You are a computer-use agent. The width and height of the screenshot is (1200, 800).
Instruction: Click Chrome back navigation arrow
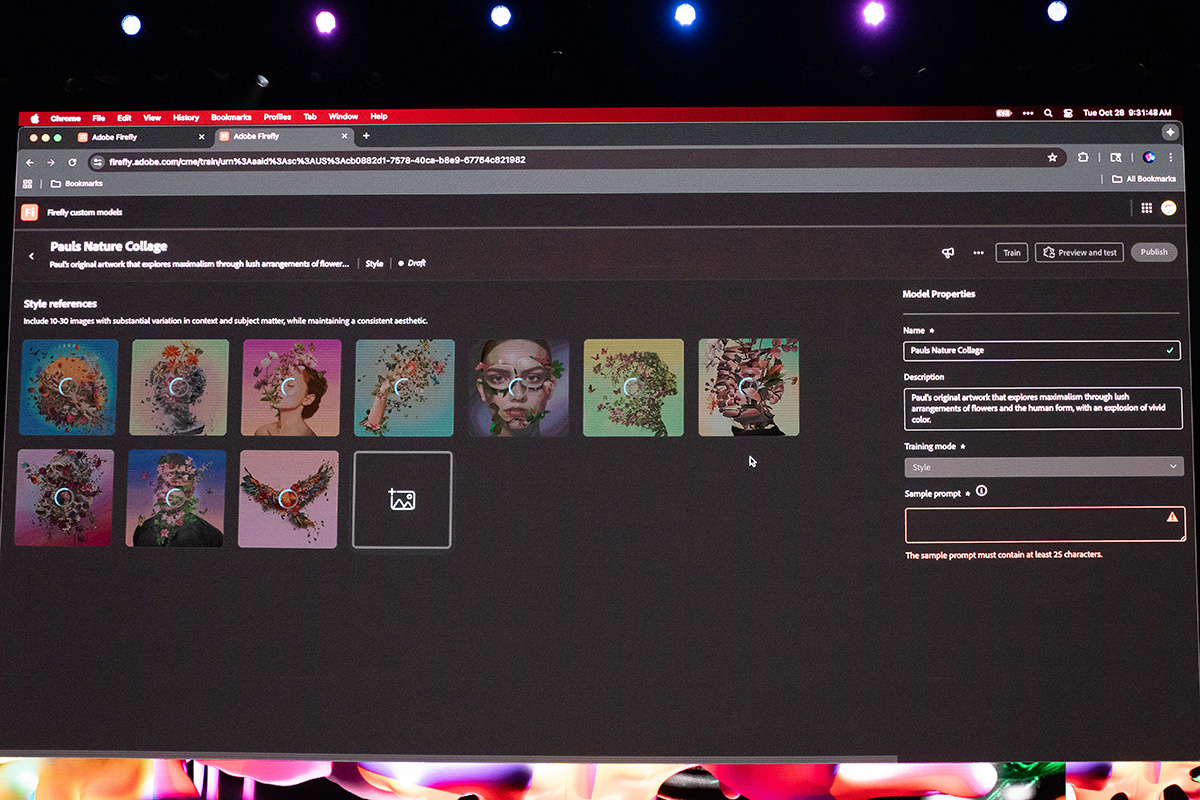(29, 161)
